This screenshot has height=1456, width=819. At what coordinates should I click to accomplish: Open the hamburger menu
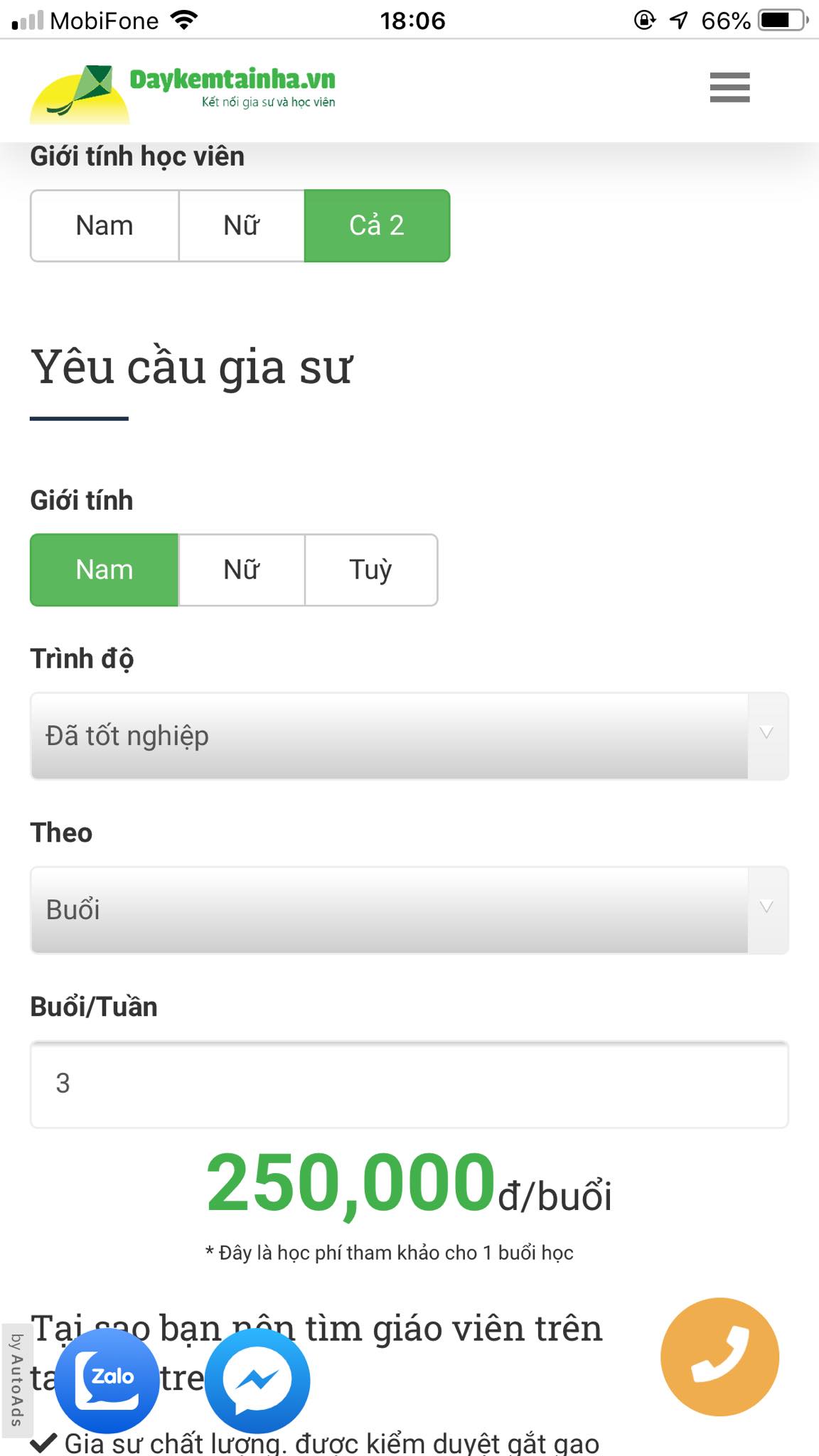coord(729,87)
